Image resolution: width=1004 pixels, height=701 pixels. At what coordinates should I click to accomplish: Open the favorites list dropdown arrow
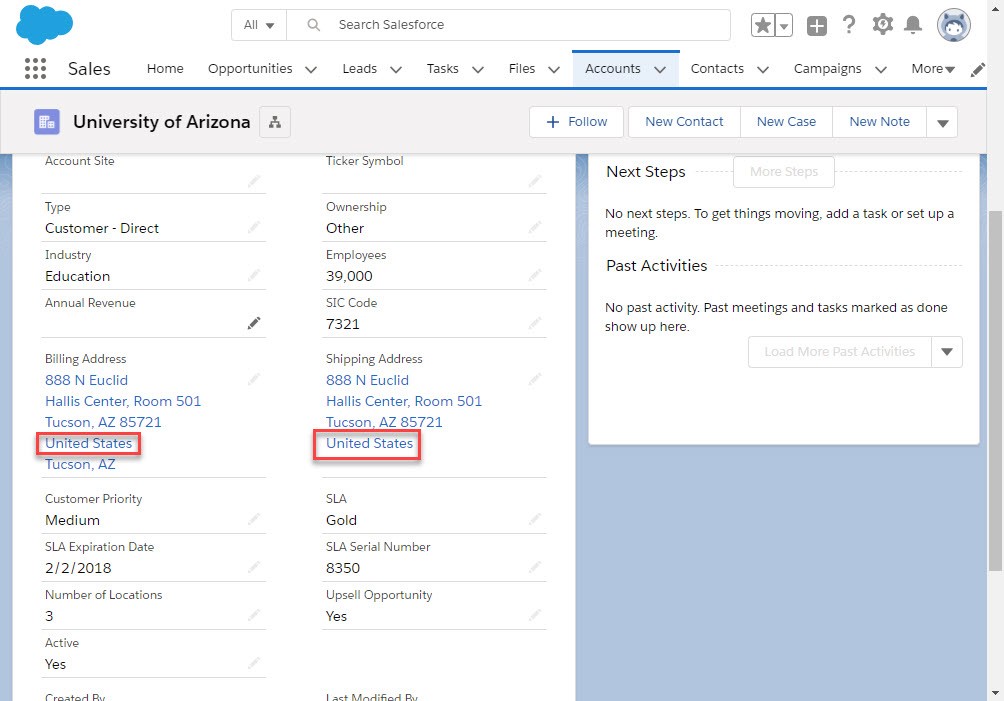click(784, 26)
